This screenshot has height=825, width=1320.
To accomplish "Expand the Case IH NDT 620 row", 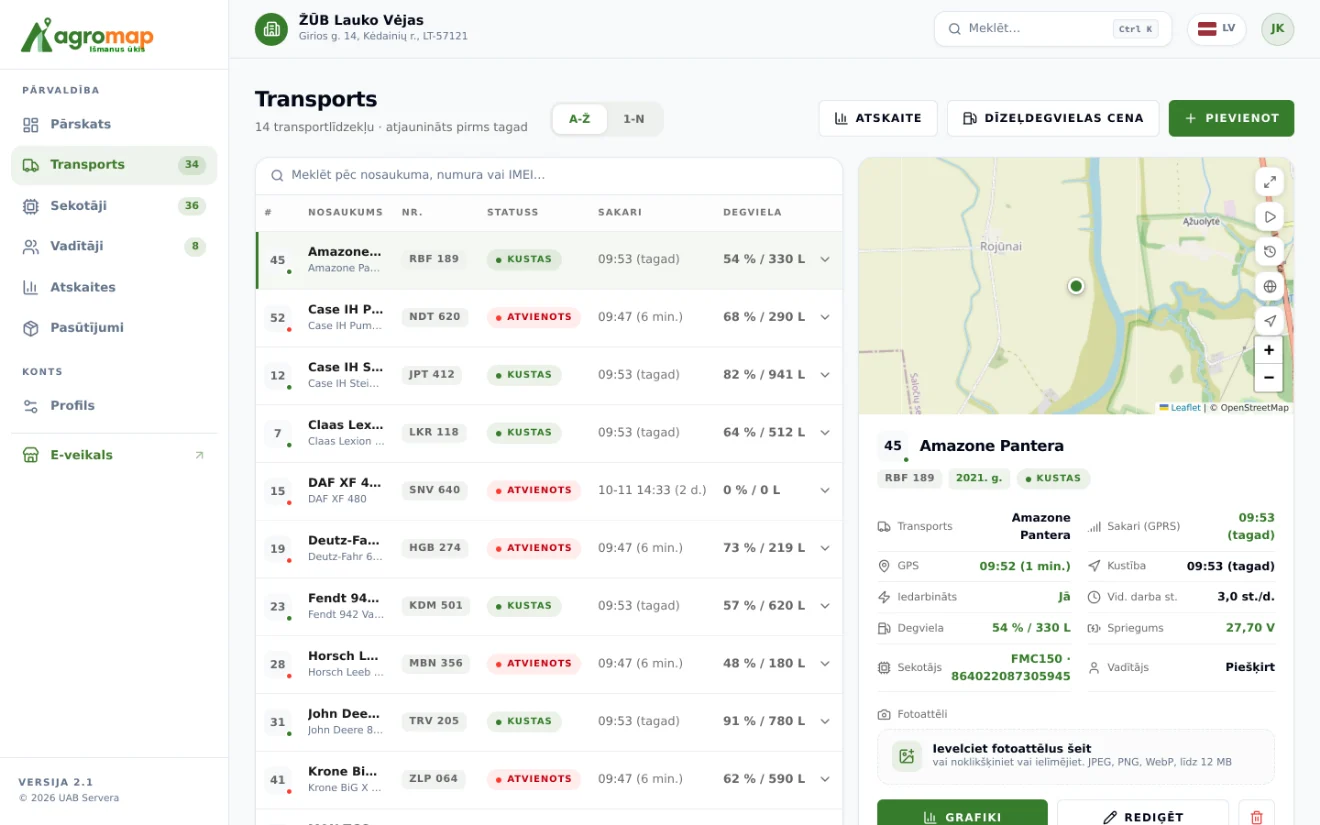I will pyautogui.click(x=825, y=317).
